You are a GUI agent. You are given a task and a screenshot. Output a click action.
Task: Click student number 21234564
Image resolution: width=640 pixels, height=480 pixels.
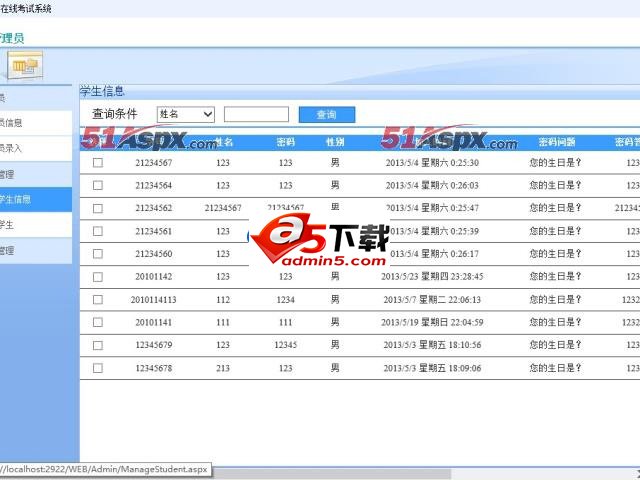153,186
